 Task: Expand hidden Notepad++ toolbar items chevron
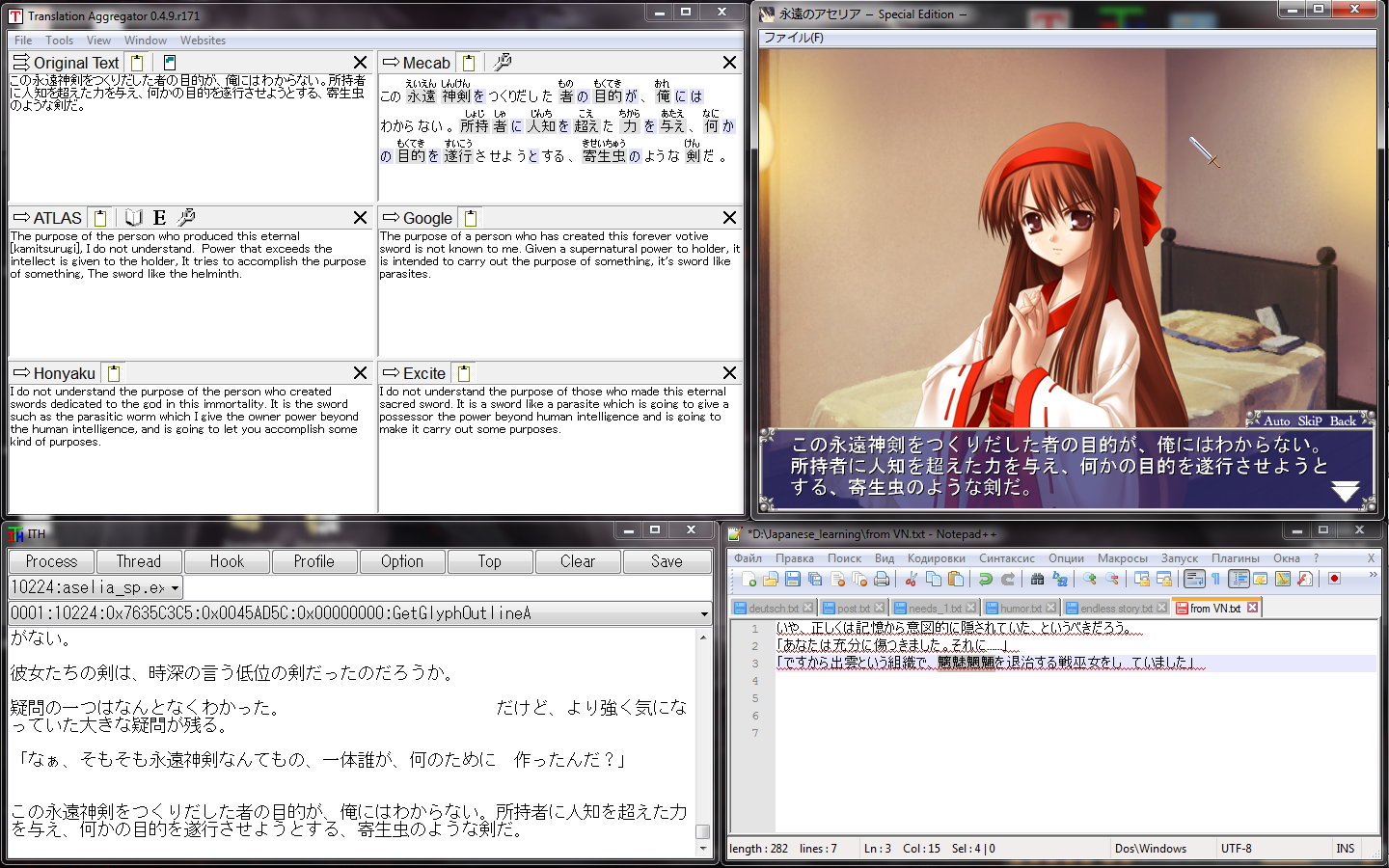pyautogui.click(x=1373, y=576)
